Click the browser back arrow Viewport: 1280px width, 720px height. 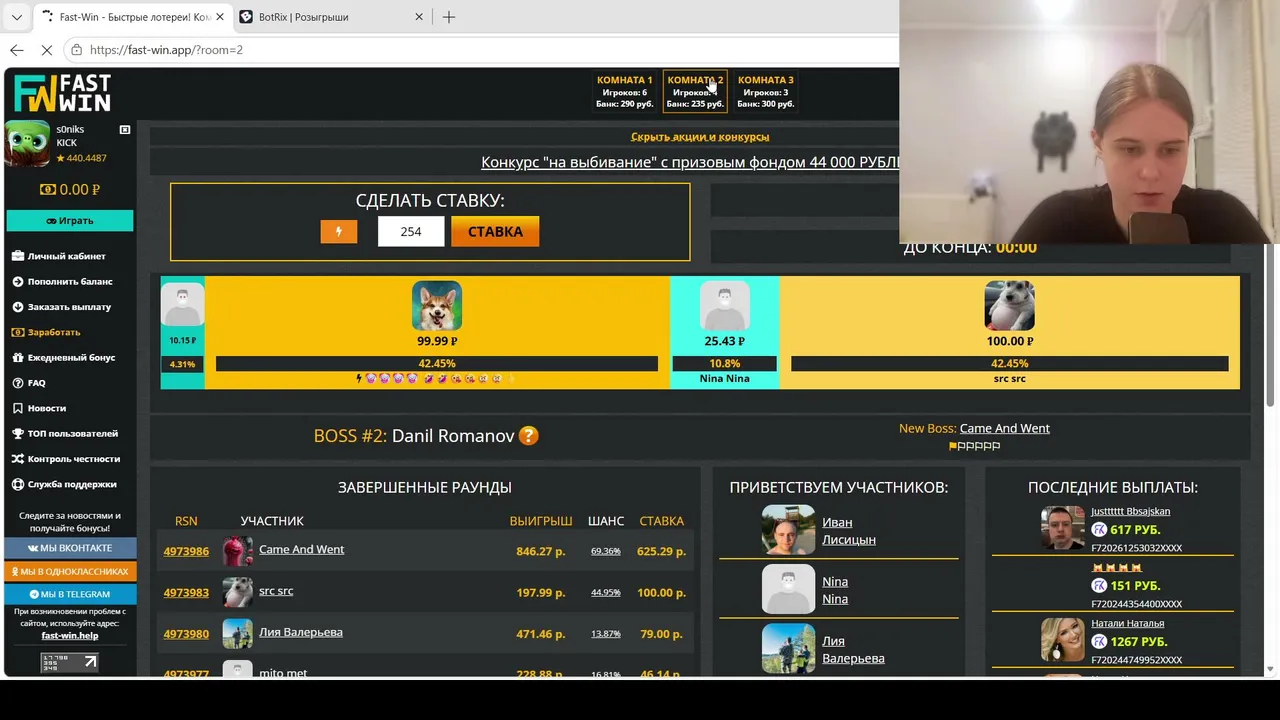pos(17,50)
